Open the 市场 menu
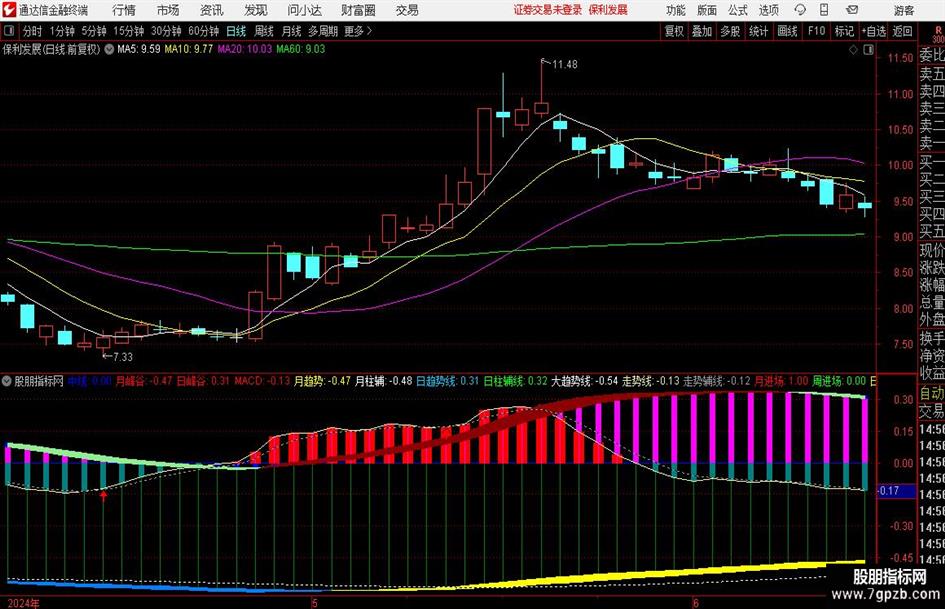The height and width of the screenshot is (609, 945). pyautogui.click(x=168, y=10)
